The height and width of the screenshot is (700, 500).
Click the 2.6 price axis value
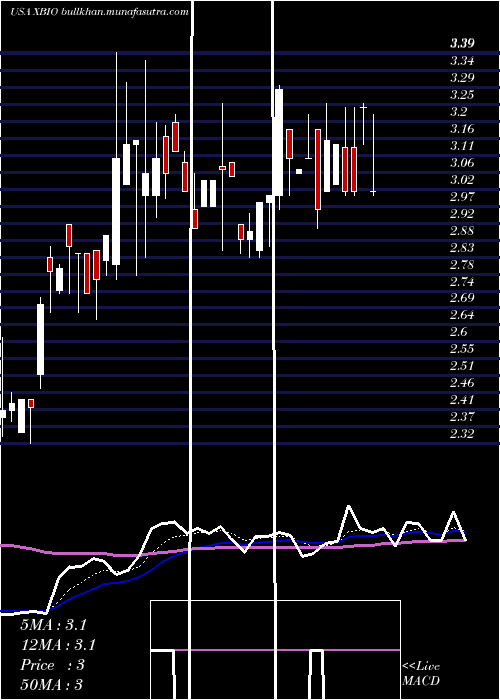pos(458,332)
